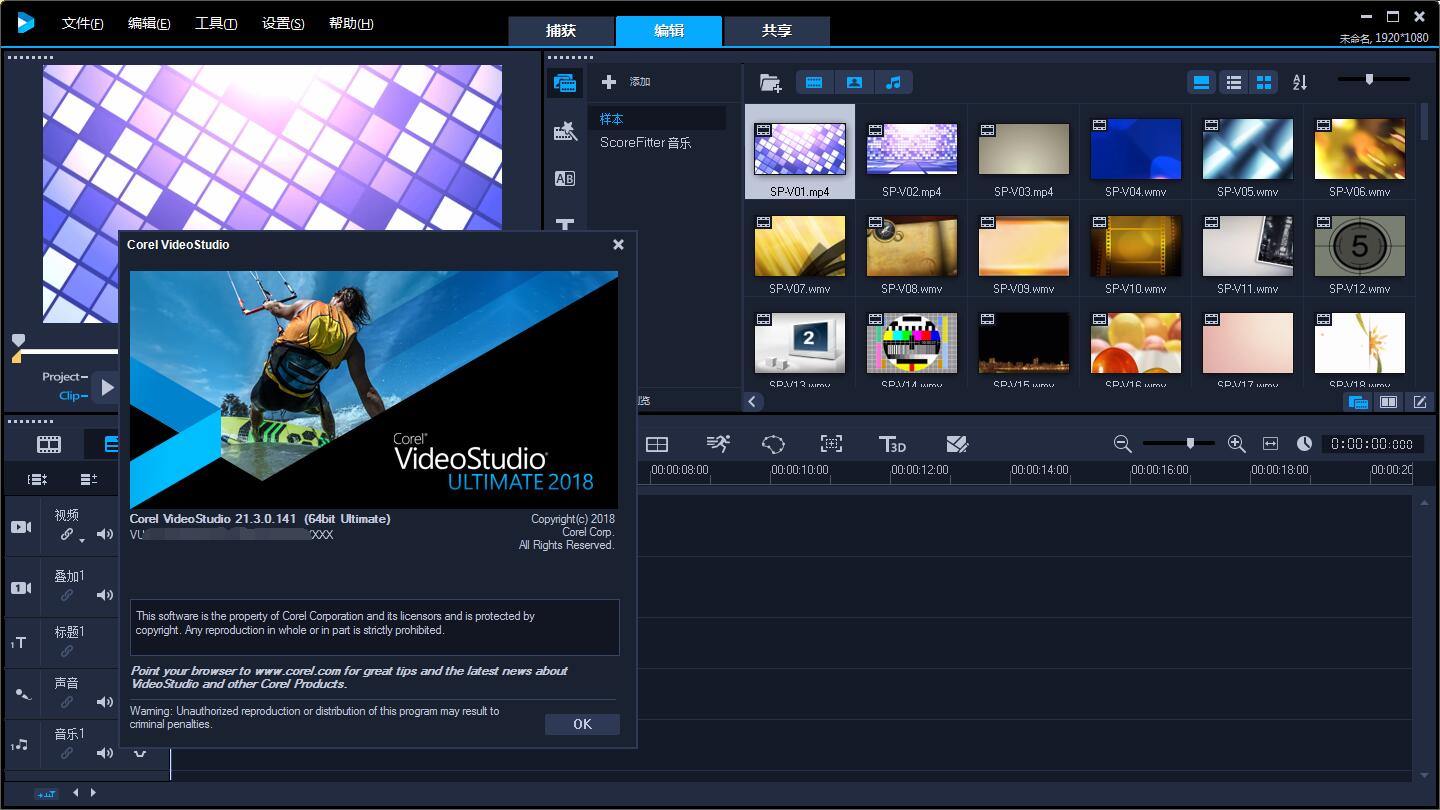This screenshot has width=1440, height=810.
Task: Select the 样本 library folder
Action: [x=657, y=118]
